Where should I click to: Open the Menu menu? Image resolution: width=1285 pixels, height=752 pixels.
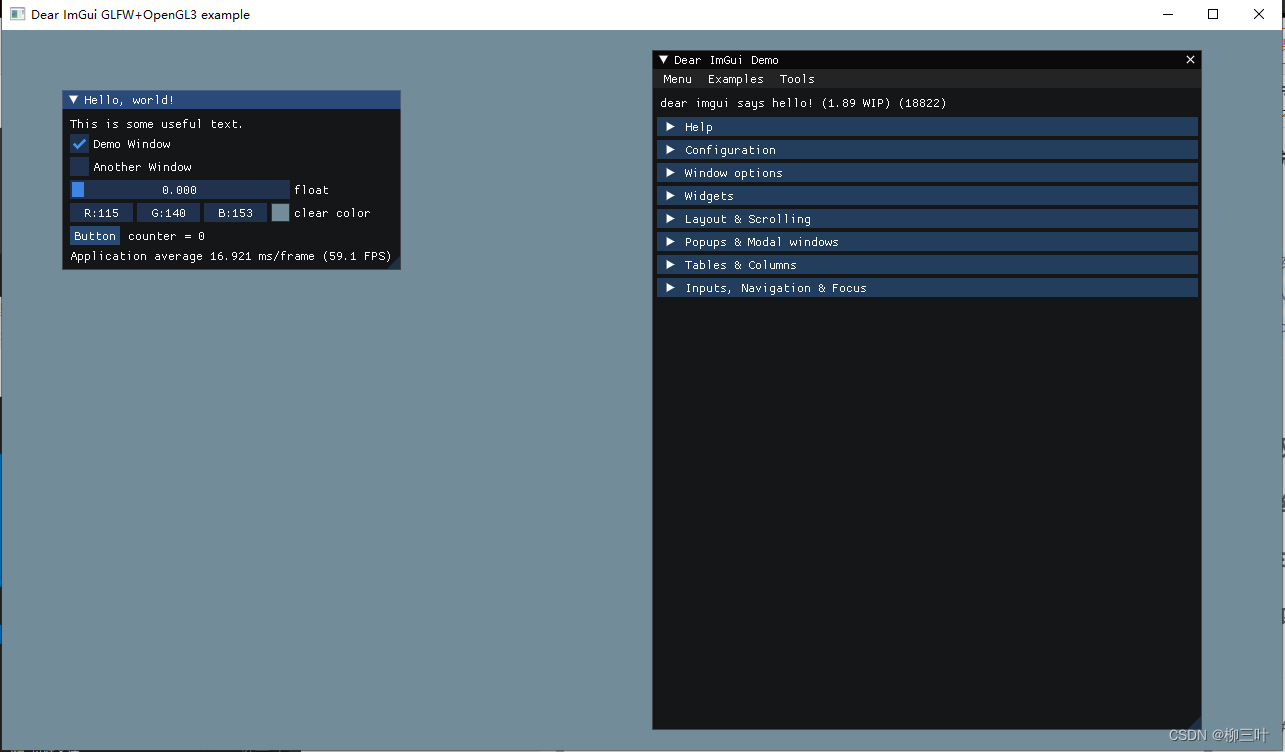677,79
